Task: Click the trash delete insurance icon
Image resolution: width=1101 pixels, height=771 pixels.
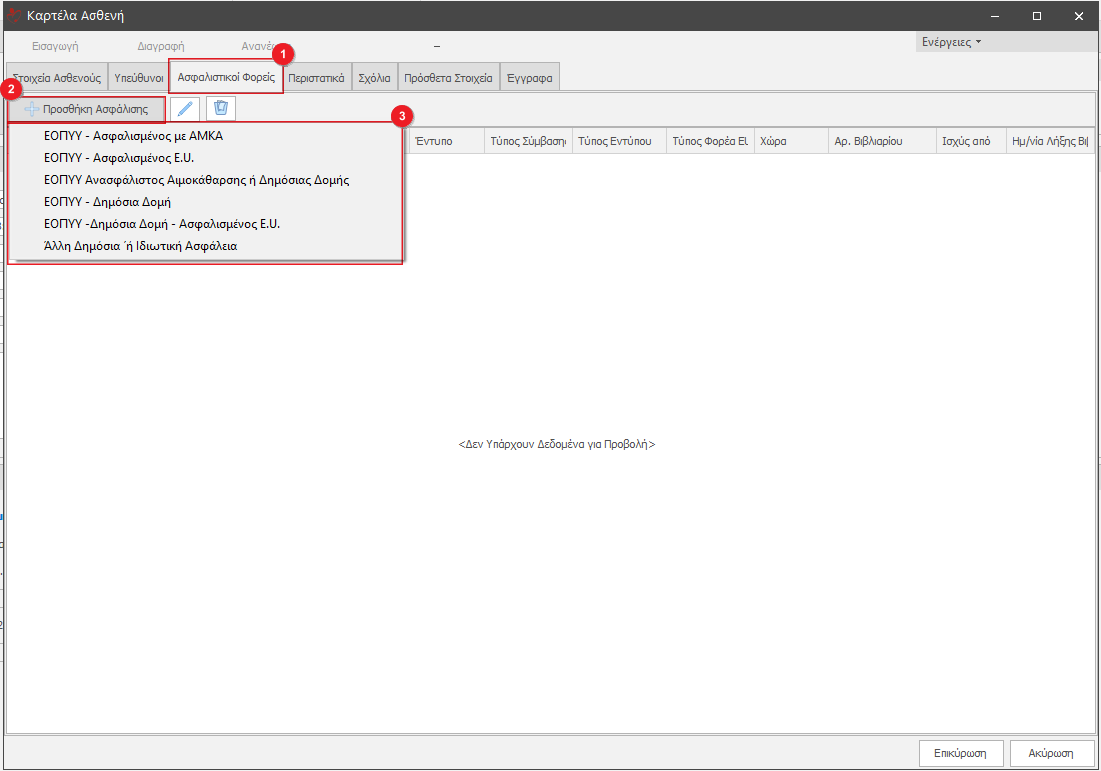Action: tap(221, 108)
